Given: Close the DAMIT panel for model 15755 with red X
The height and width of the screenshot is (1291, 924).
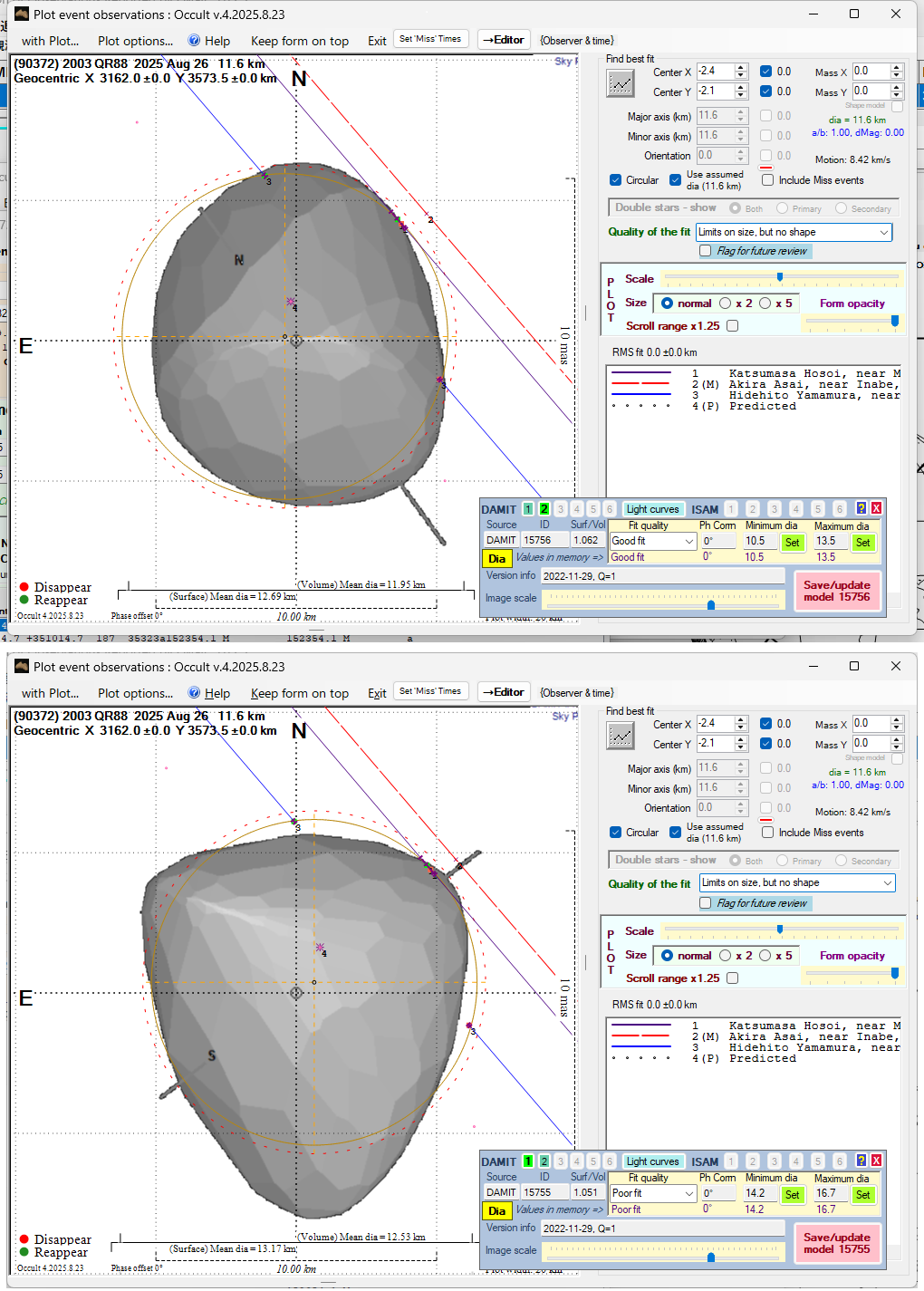Looking at the screenshot, I should tap(876, 1161).
